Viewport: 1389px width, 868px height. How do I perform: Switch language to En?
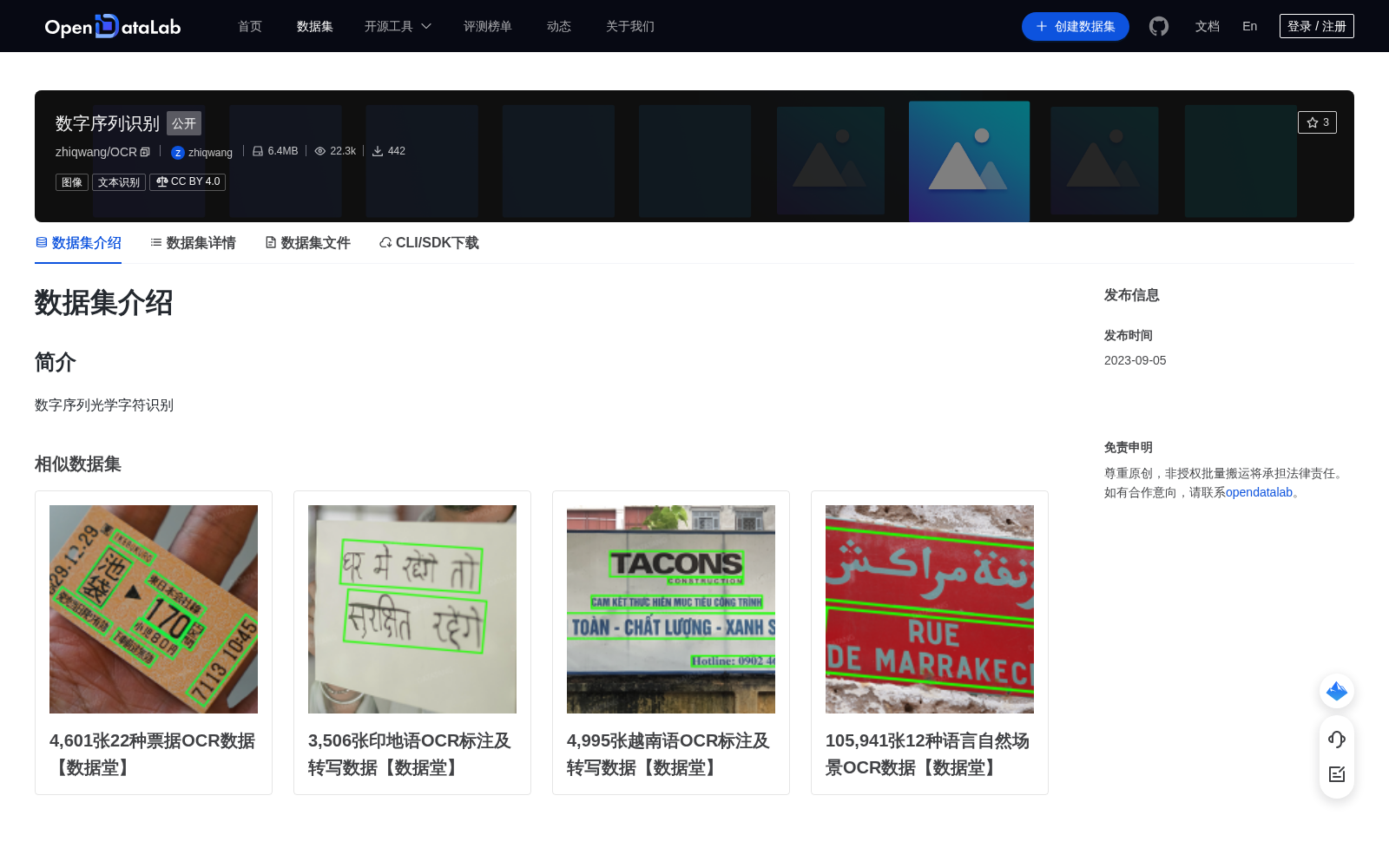click(x=1250, y=26)
